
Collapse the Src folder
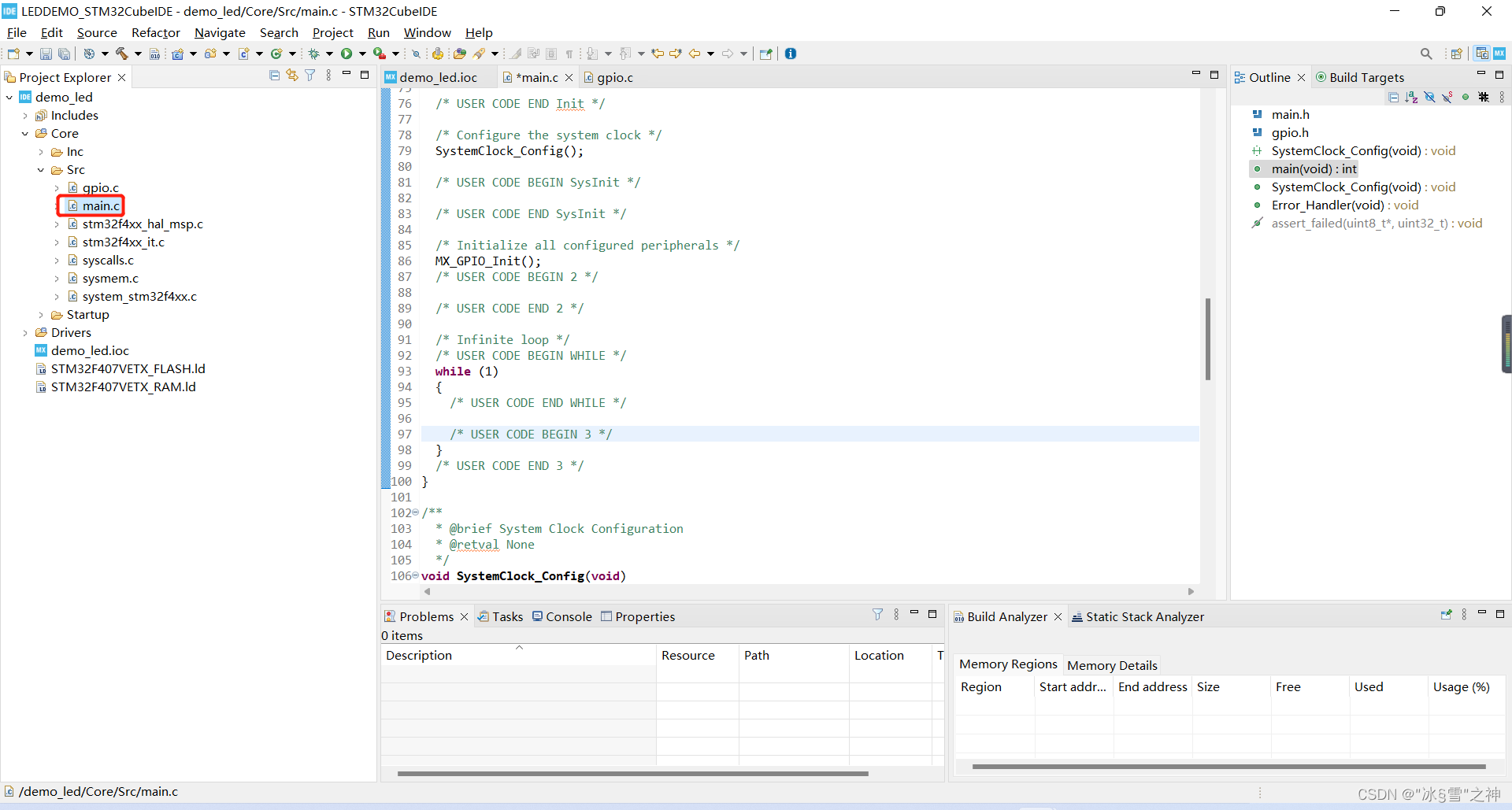coord(41,169)
